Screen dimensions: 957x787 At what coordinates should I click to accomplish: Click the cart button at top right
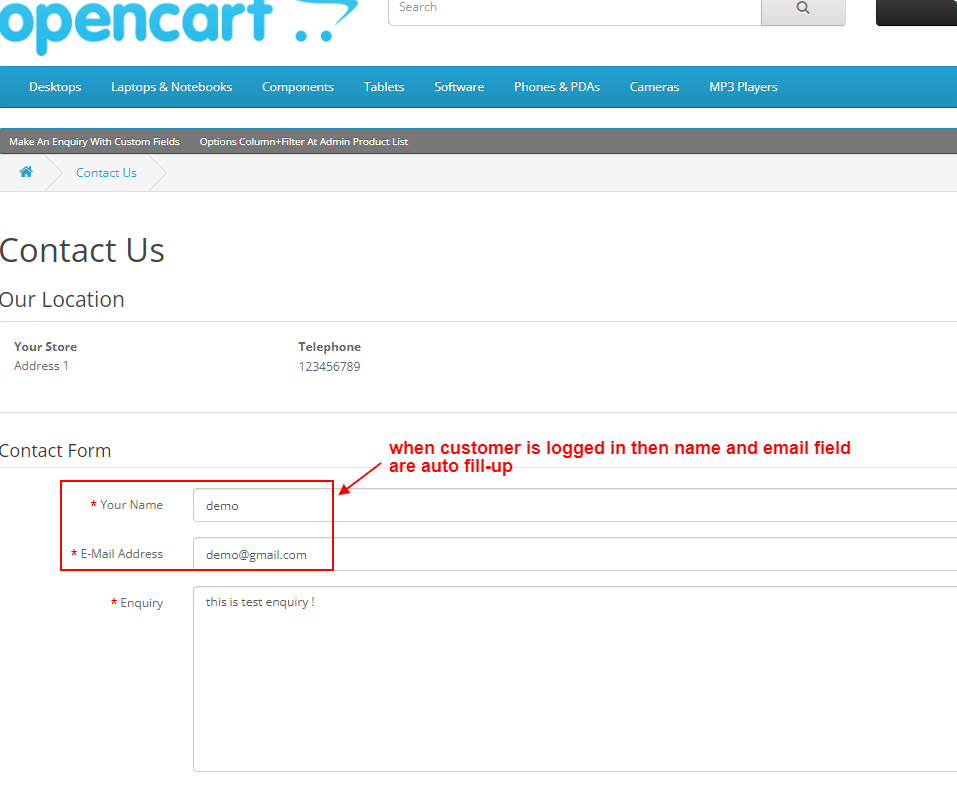916,11
